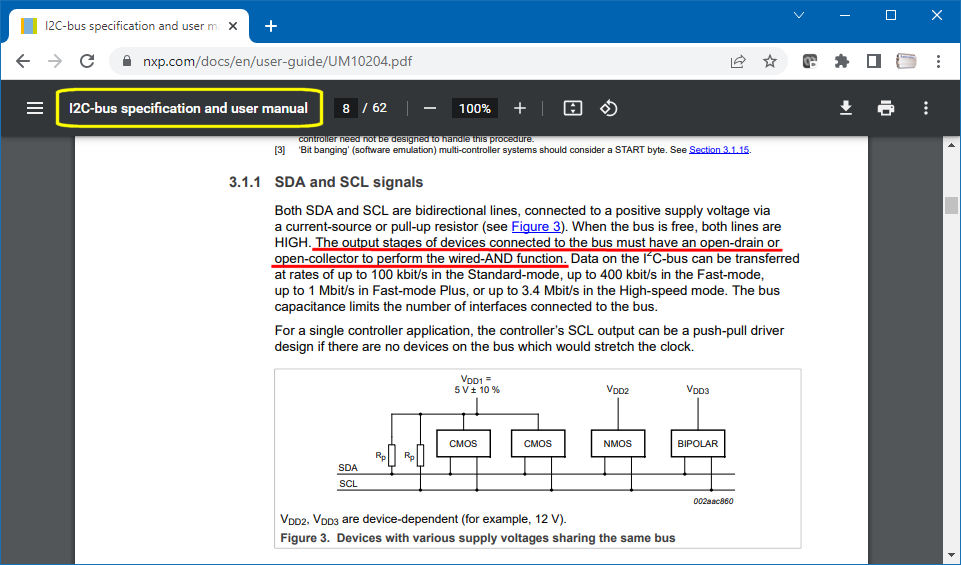Viewport: 961px width, 565px height.
Task: Follow the Figure 3 link
Action: 536,227
